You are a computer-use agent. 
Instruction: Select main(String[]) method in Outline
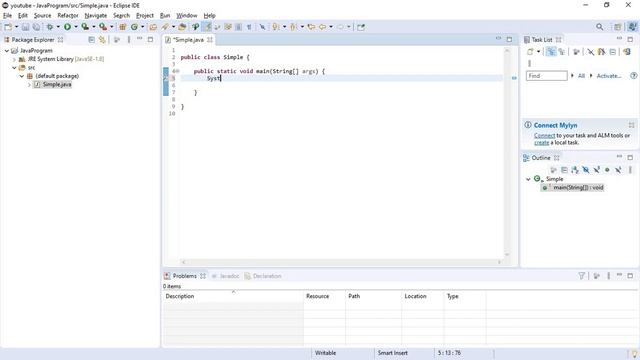[572, 188]
